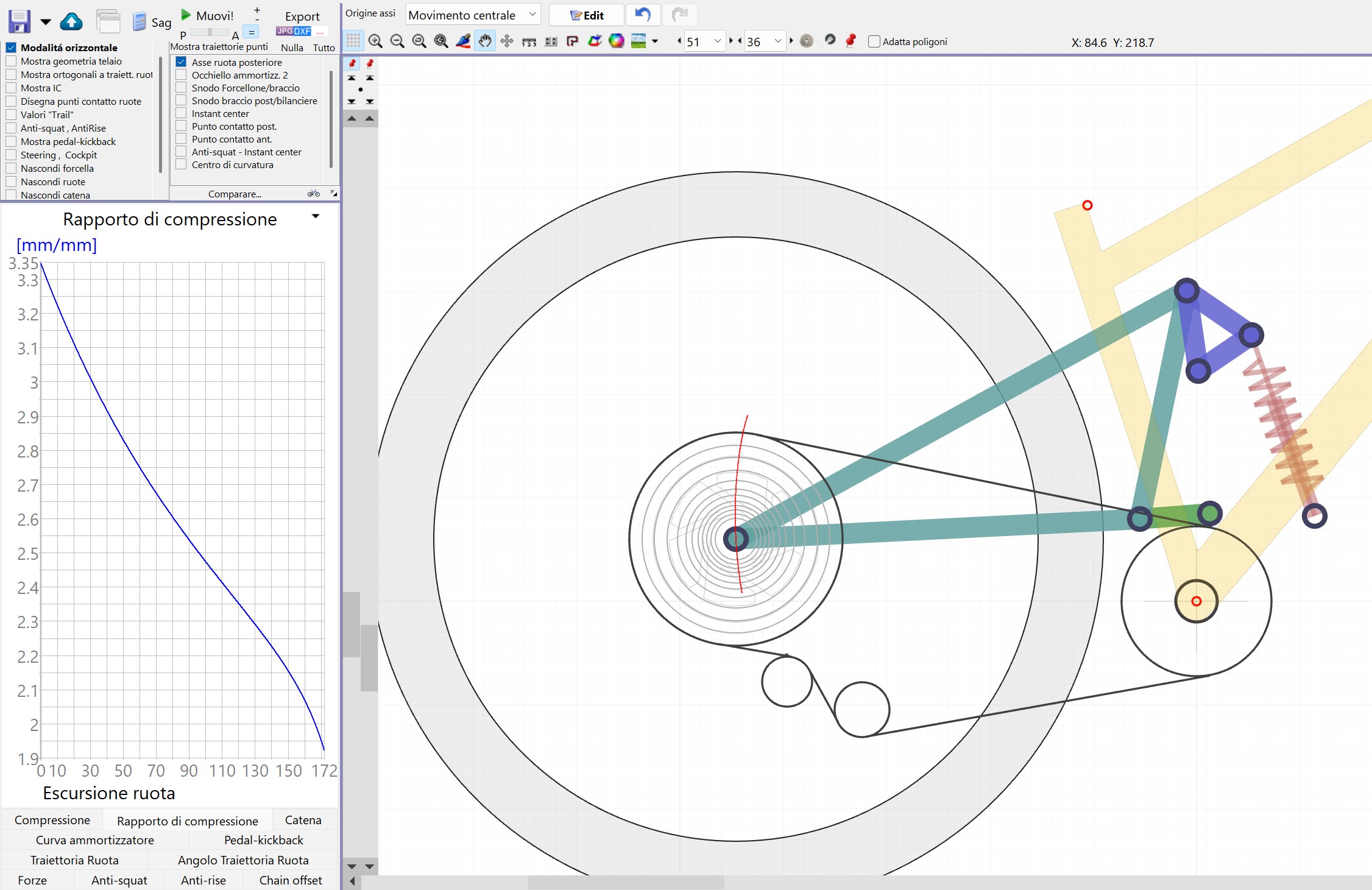Click the first zoom out magnifier icon
Image resolution: width=1372 pixels, height=890 pixels.
point(397,41)
